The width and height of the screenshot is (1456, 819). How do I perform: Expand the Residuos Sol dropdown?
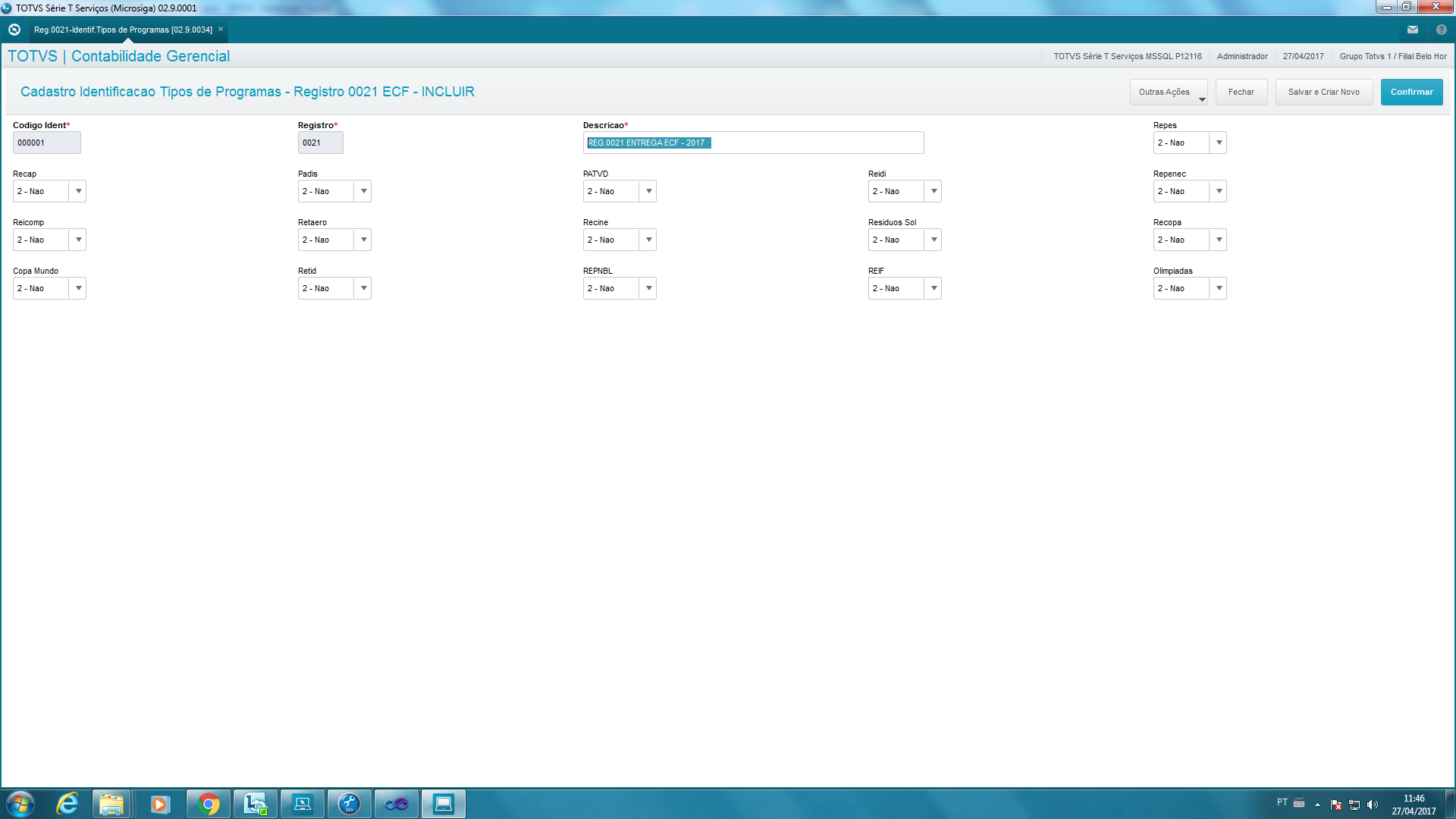pyautogui.click(x=934, y=240)
